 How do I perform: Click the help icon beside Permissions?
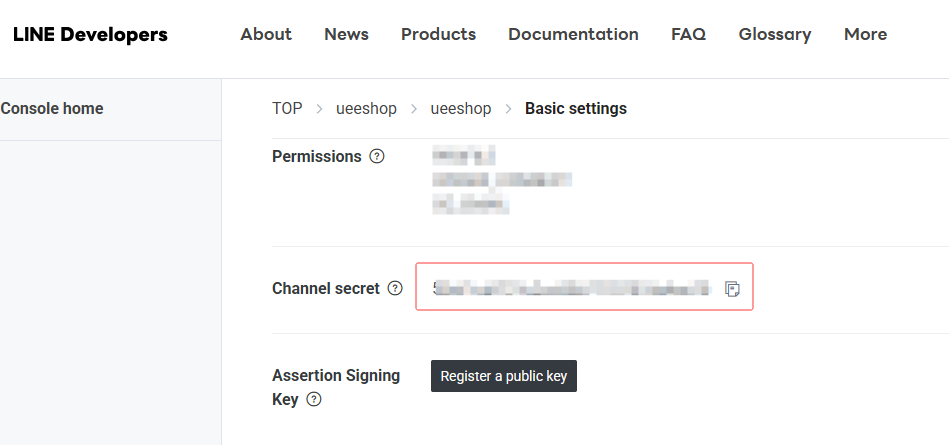(x=377, y=156)
